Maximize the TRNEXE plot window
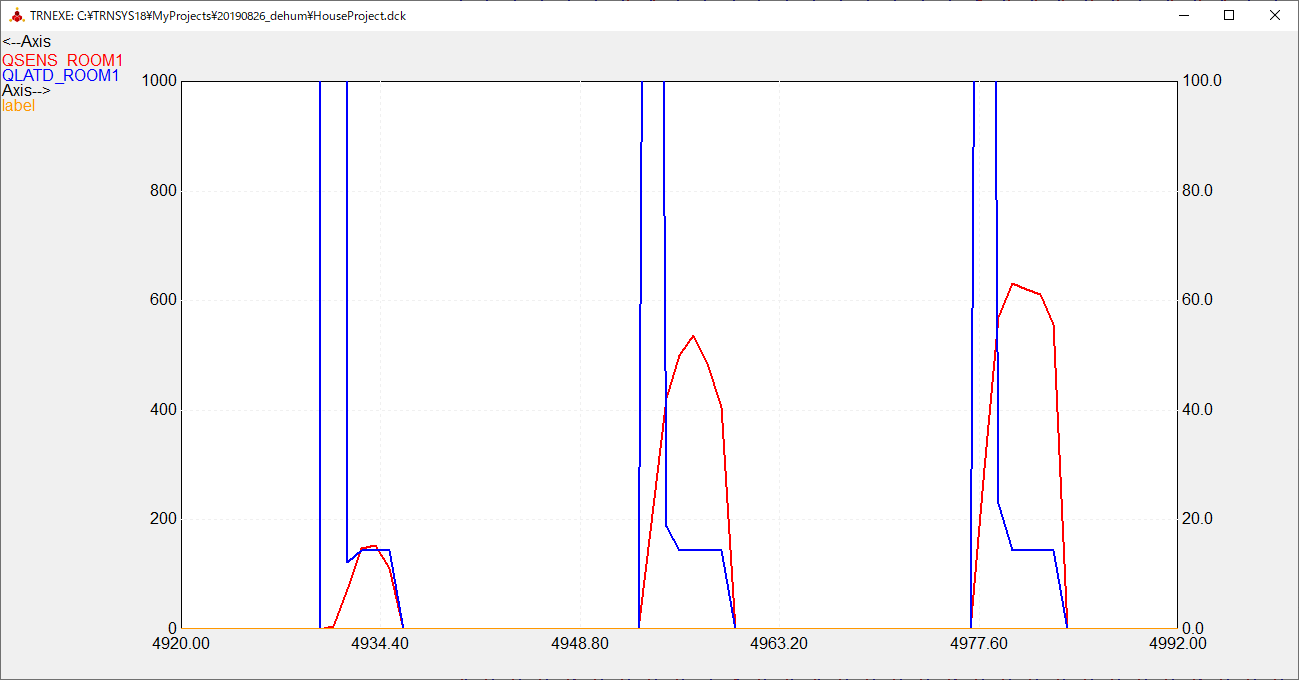This screenshot has width=1299, height=680. click(1229, 15)
